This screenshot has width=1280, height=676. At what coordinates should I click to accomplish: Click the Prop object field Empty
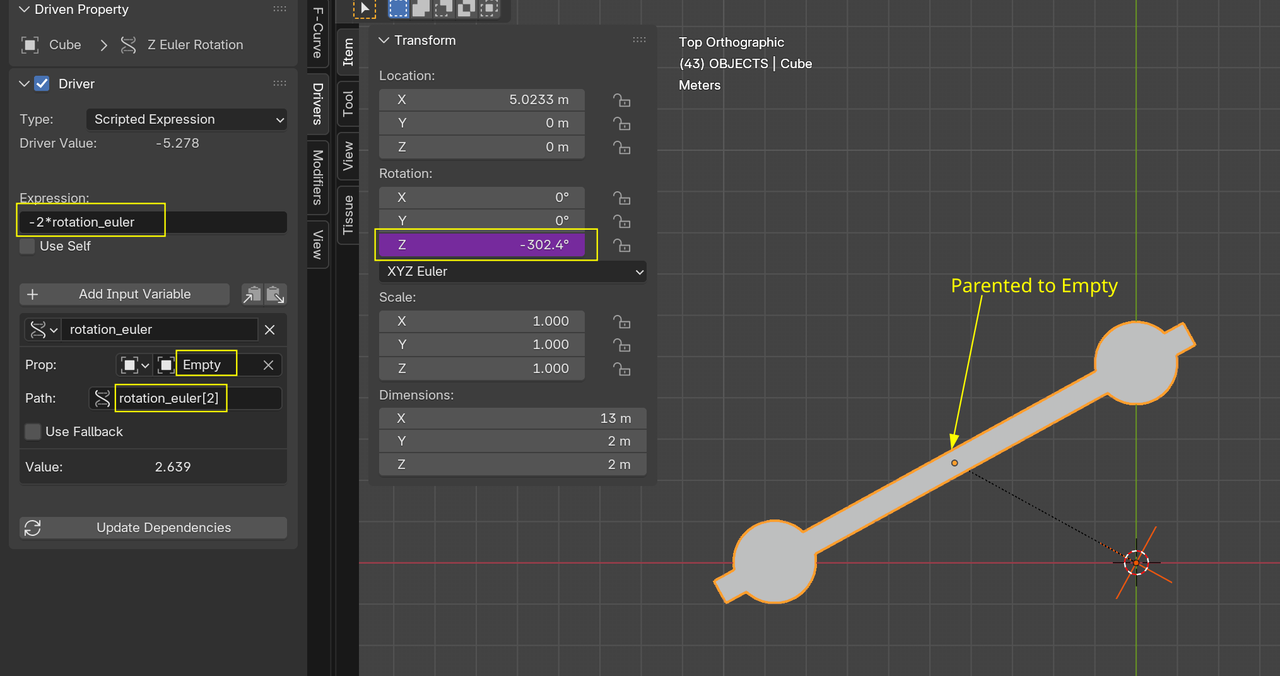pyautogui.click(x=217, y=365)
